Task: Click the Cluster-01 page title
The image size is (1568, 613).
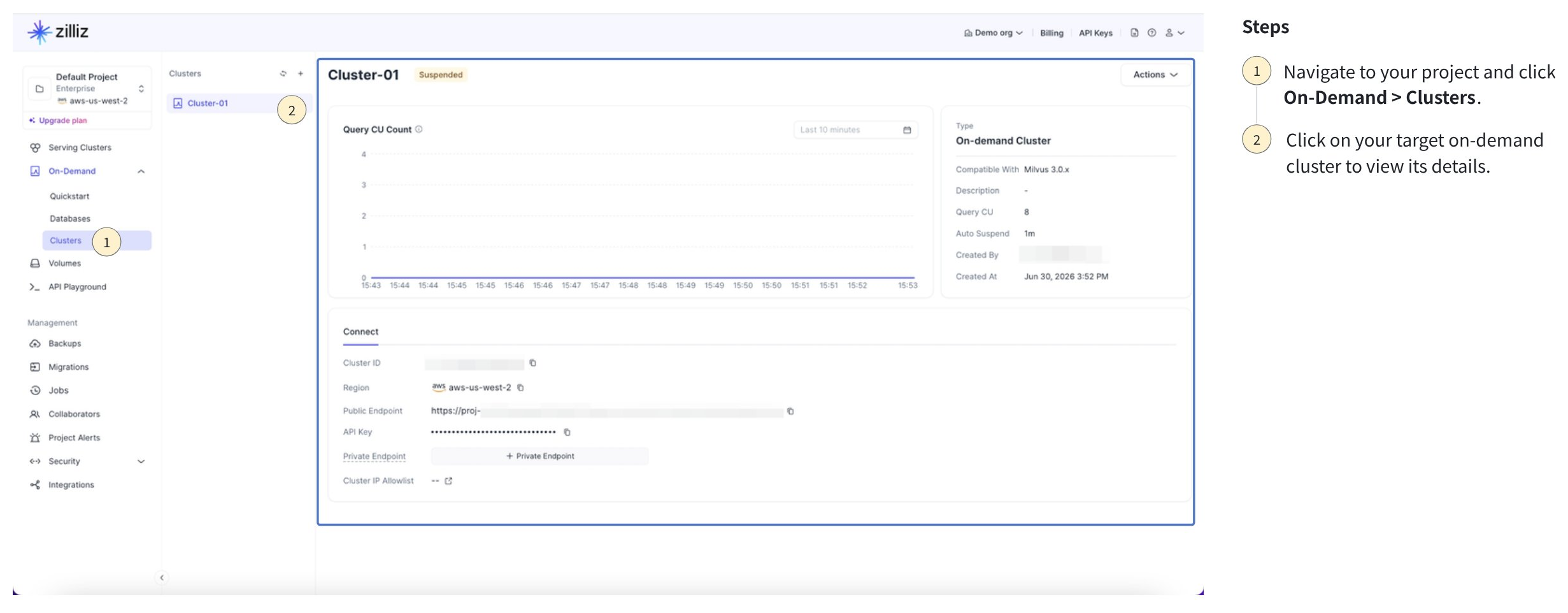Action: coord(363,75)
